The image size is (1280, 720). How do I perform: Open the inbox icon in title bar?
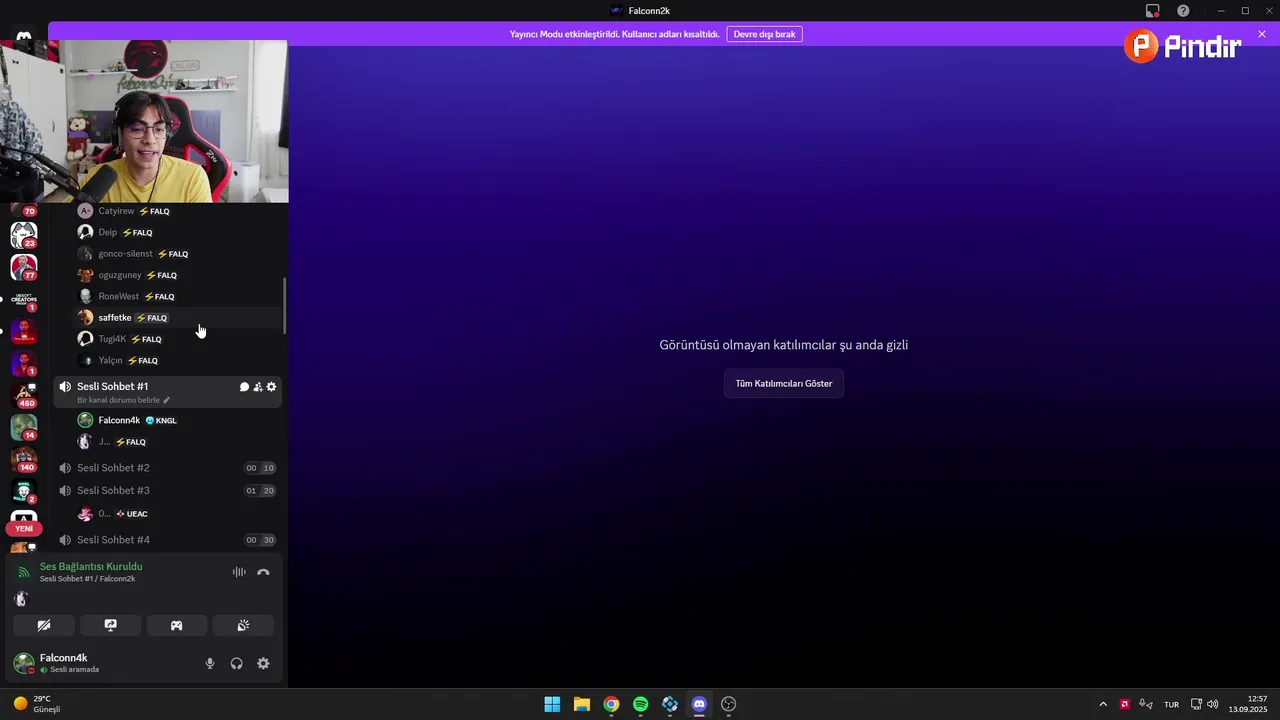pyautogui.click(x=1153, y=11)
